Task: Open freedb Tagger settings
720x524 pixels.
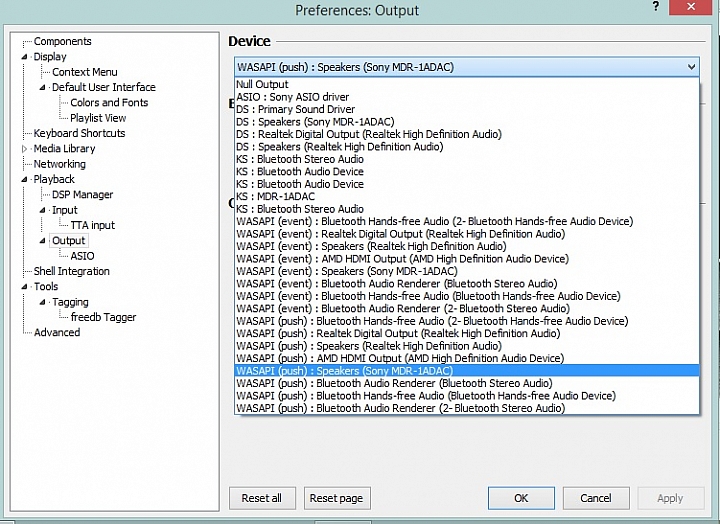Action: pyautogui.click(x=103, y=317)
